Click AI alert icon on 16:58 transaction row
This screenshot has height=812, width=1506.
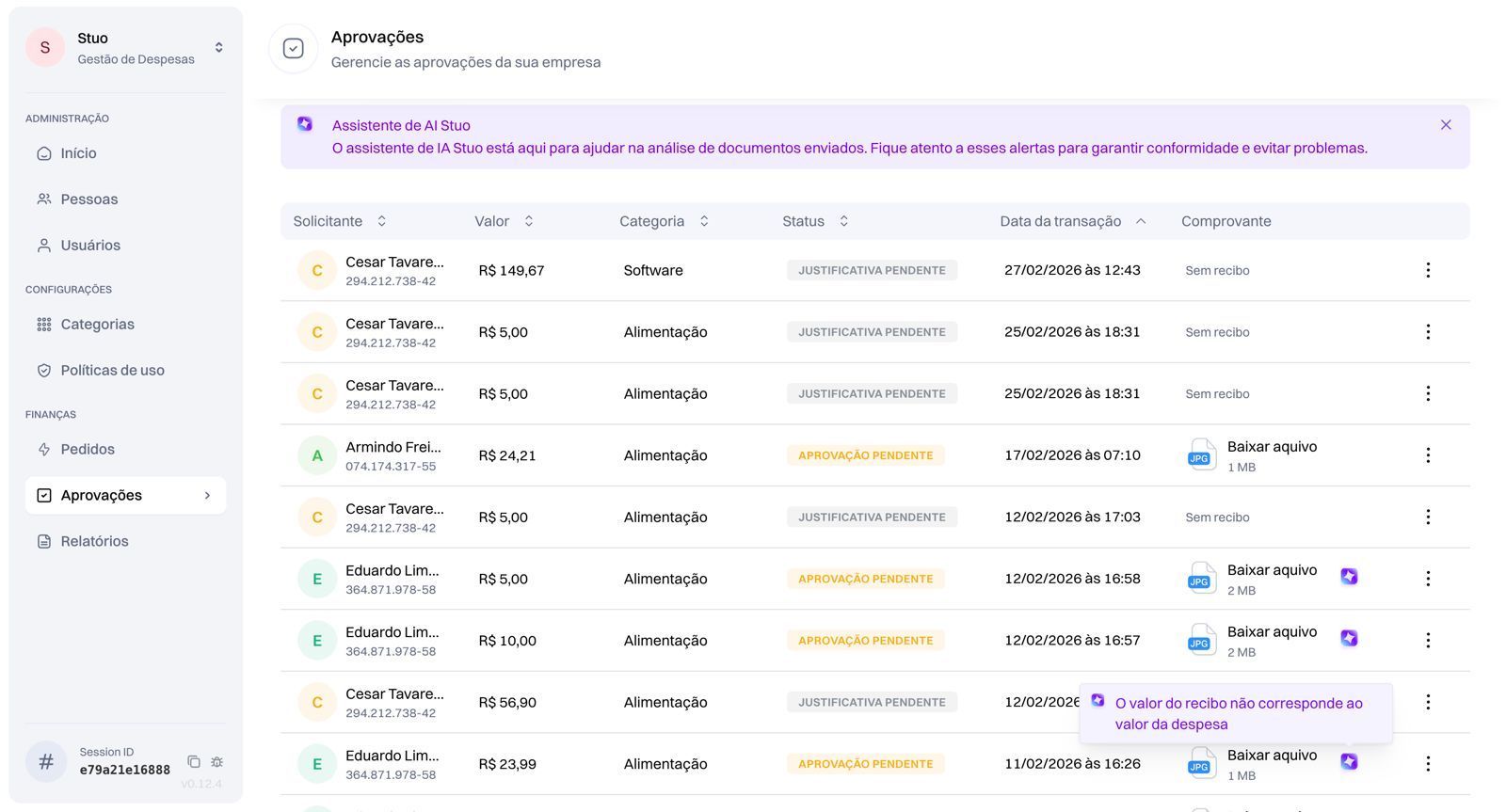click(1349, 577)
